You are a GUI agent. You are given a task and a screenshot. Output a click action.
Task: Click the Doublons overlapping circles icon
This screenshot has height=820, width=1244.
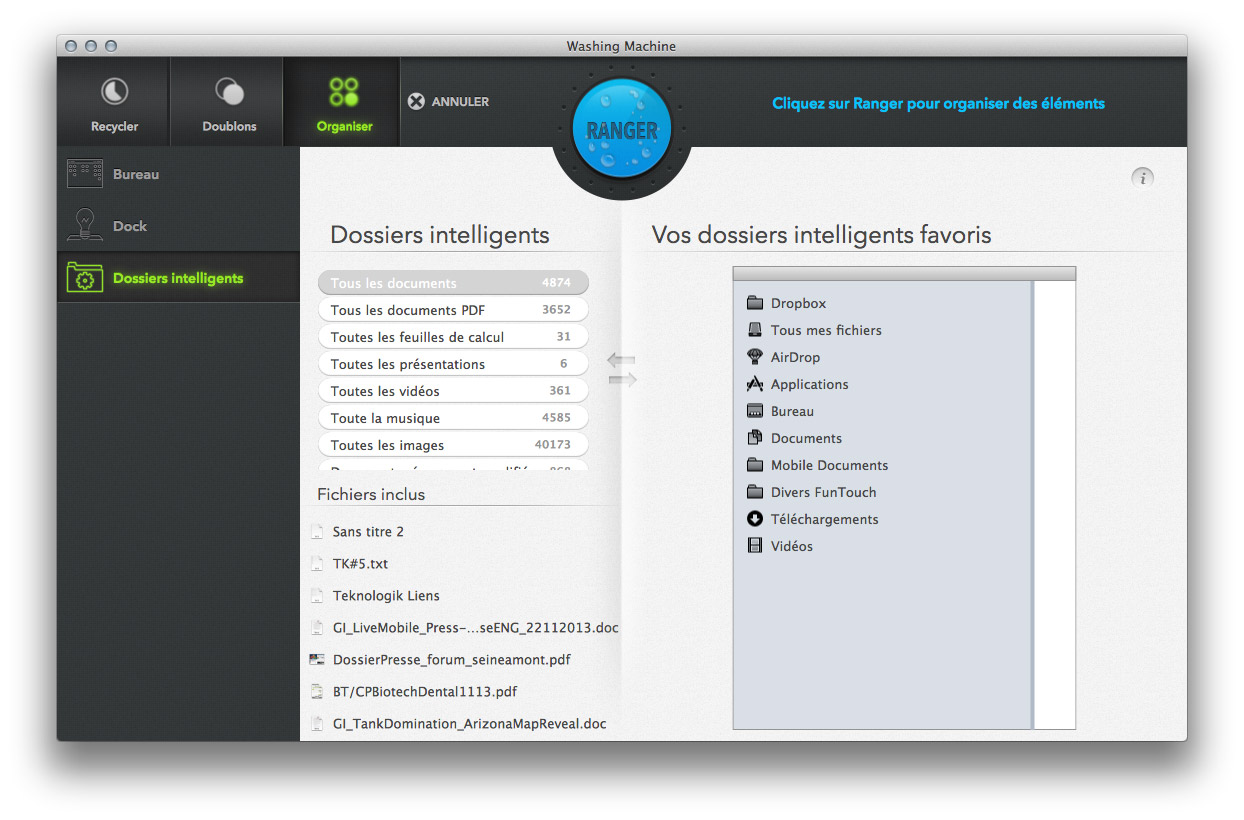coord(229,92)
